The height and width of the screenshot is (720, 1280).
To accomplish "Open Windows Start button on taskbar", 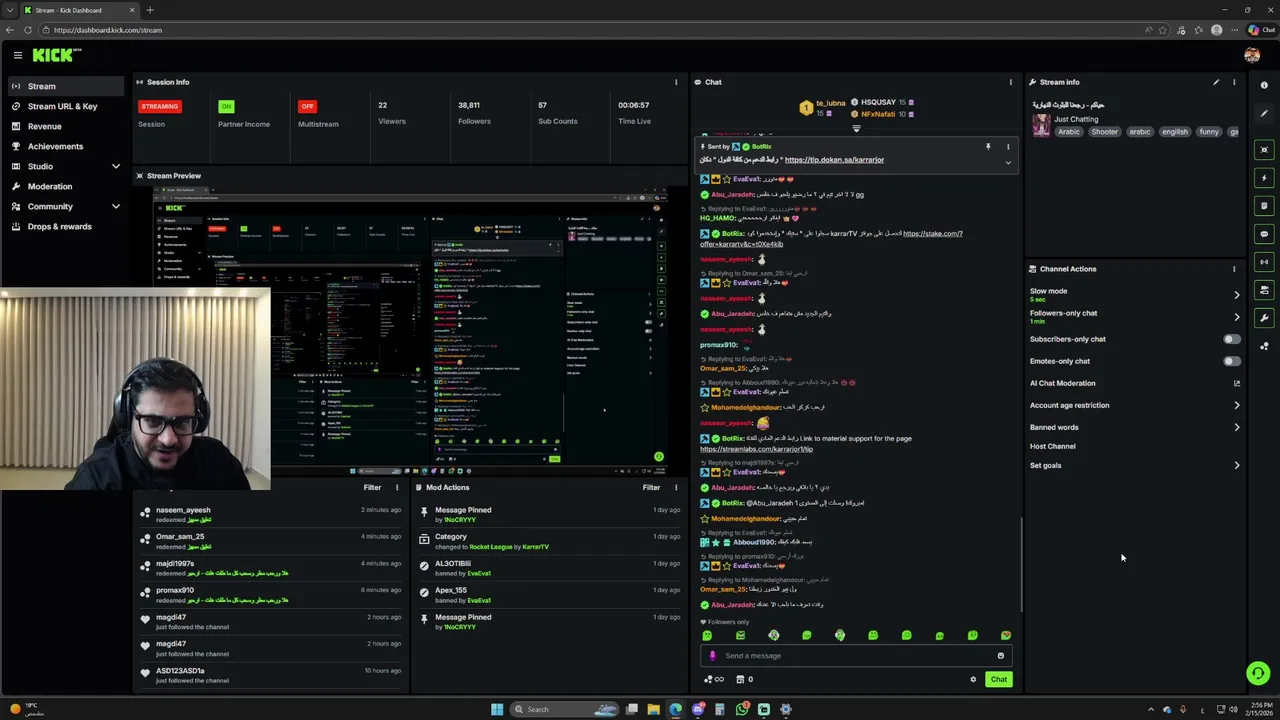I will pyautogui.click(x=497, y=709).
